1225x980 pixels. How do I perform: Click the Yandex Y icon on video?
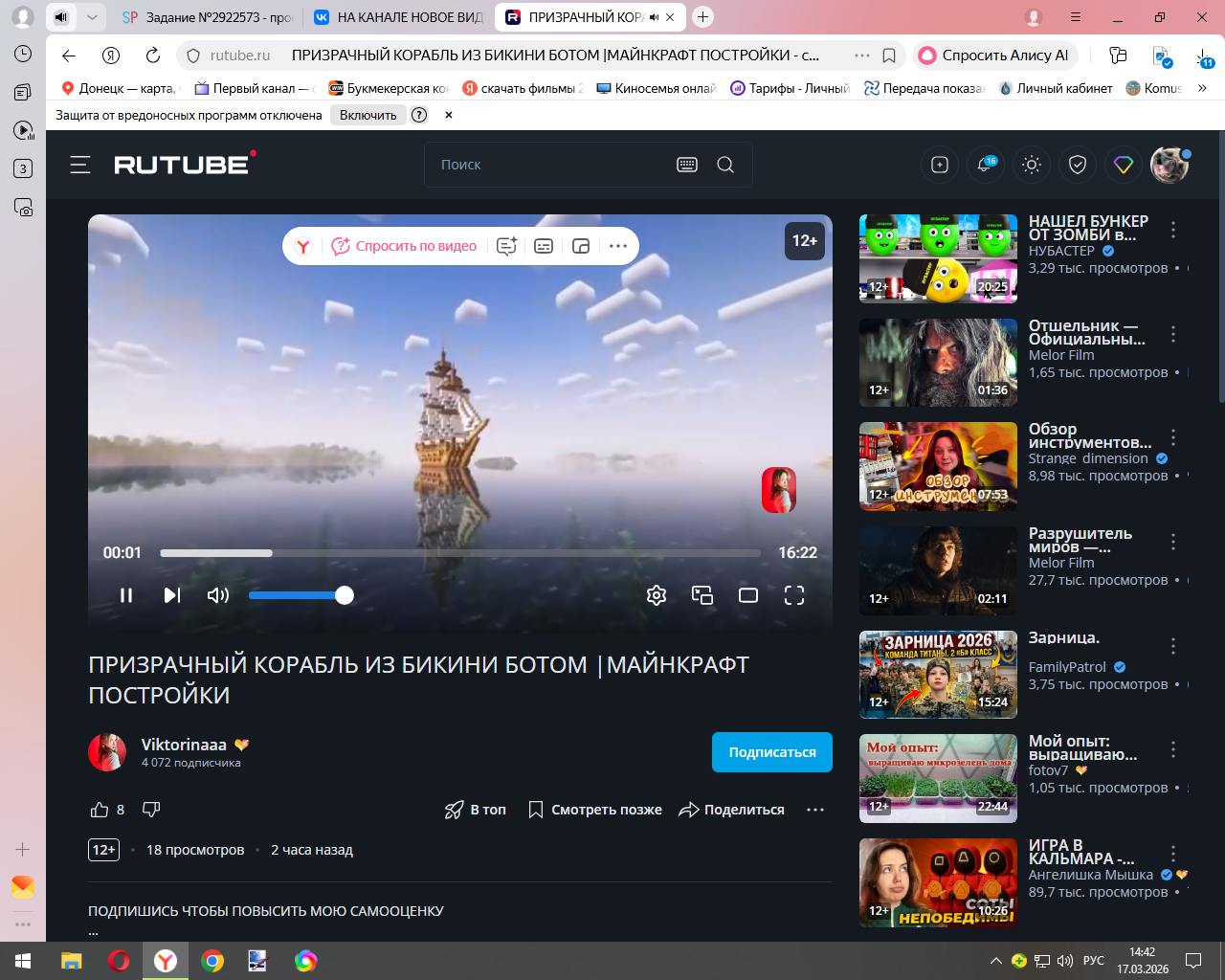[x=303, y=246]
